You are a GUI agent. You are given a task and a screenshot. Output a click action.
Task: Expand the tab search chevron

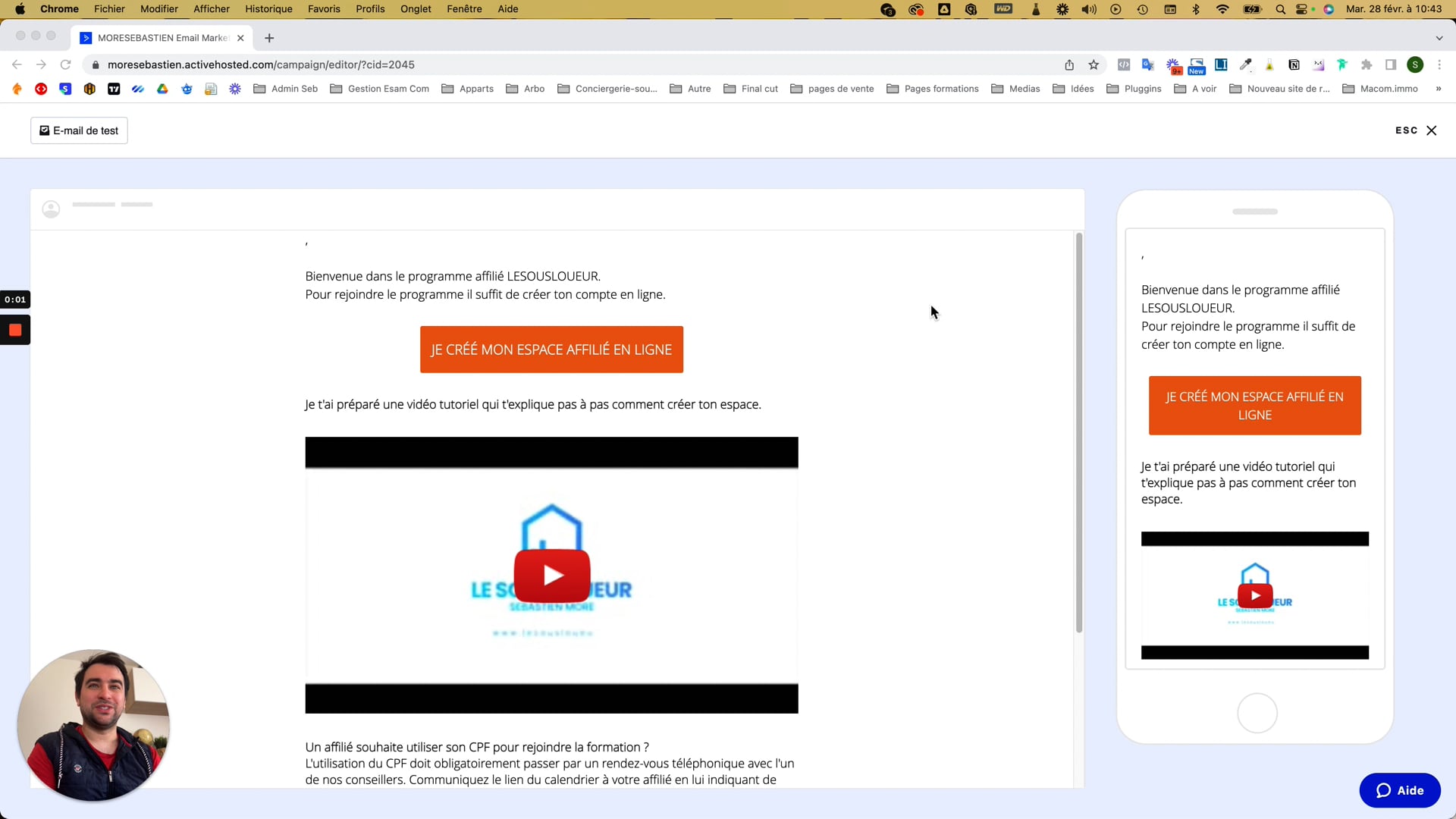point(1439,38)
